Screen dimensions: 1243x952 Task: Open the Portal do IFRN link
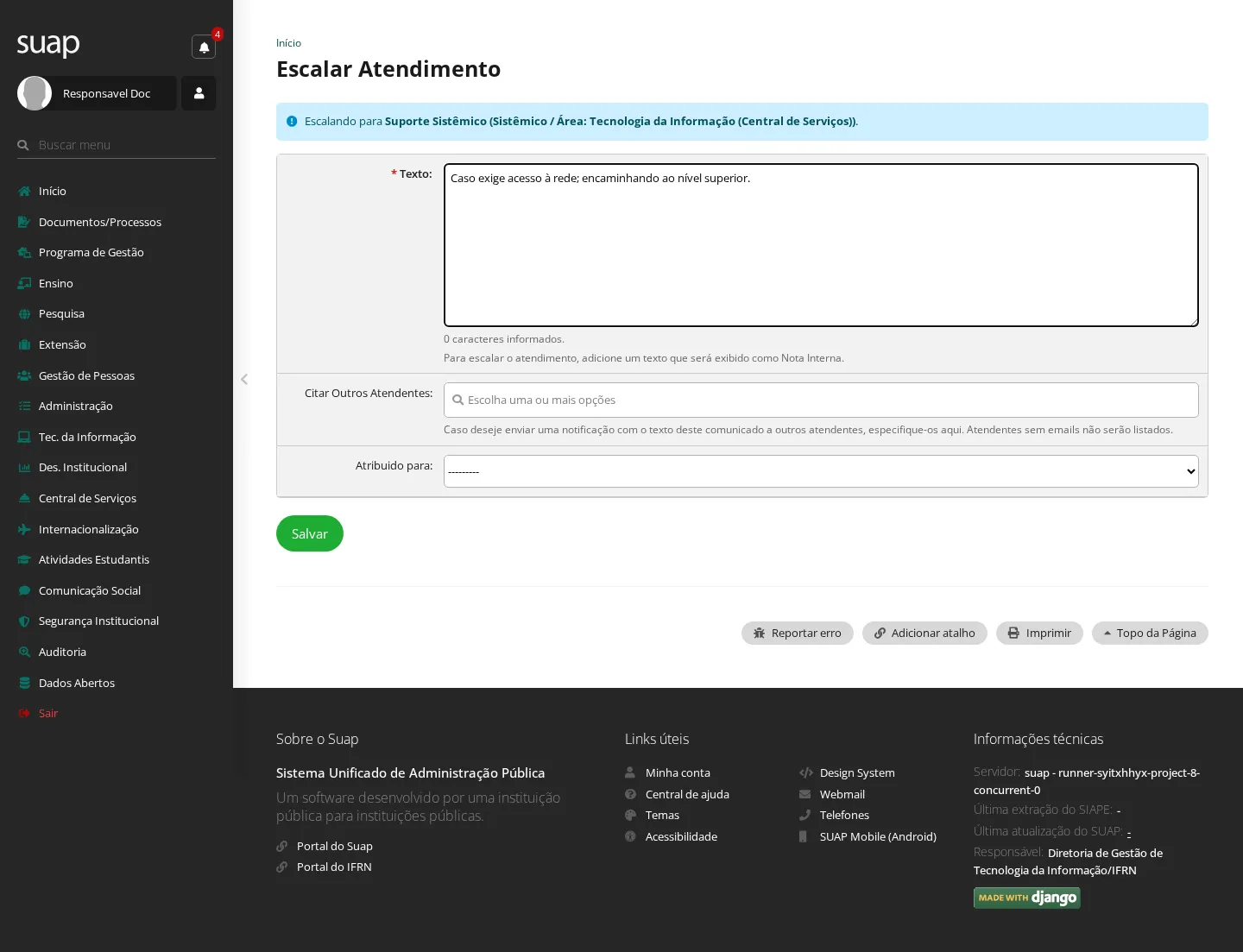tap(334, 867)
